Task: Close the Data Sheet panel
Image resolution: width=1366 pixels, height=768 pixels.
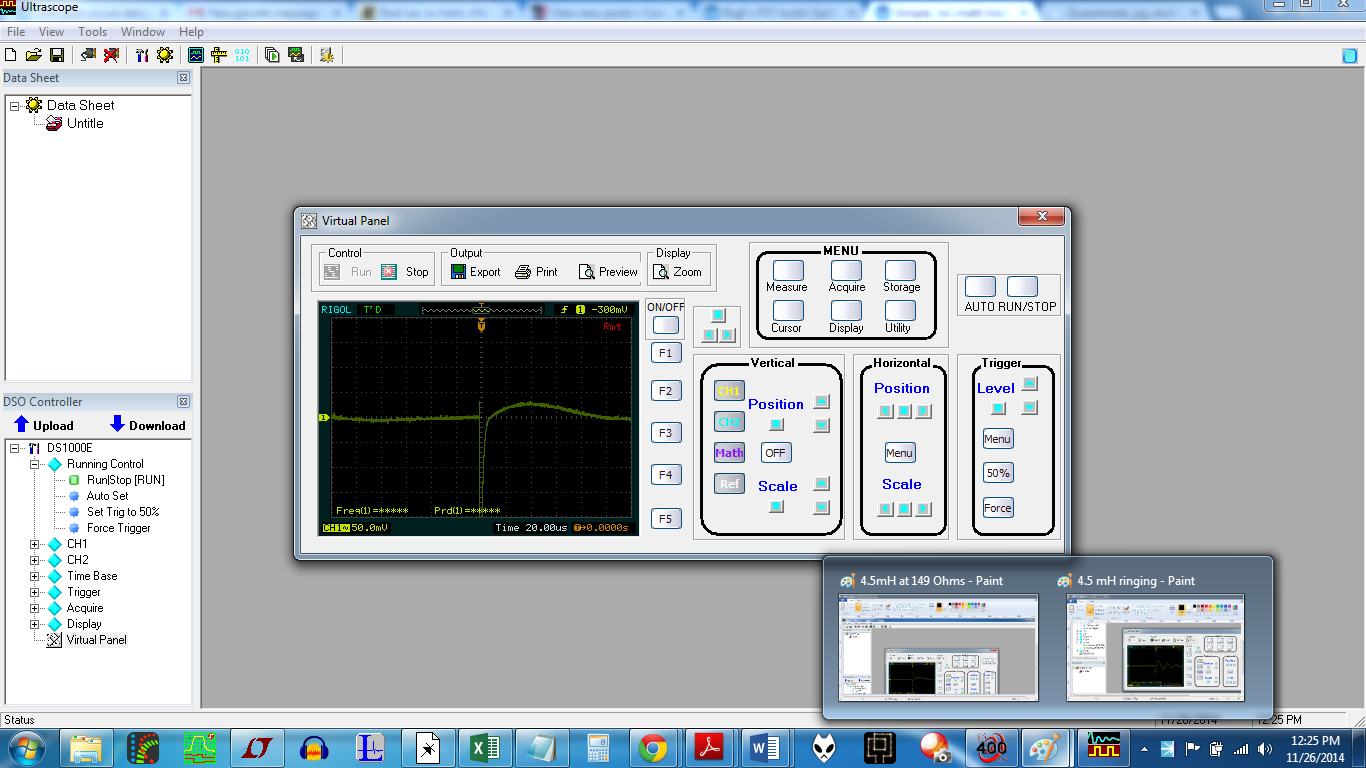Action: tap(183, 78)
